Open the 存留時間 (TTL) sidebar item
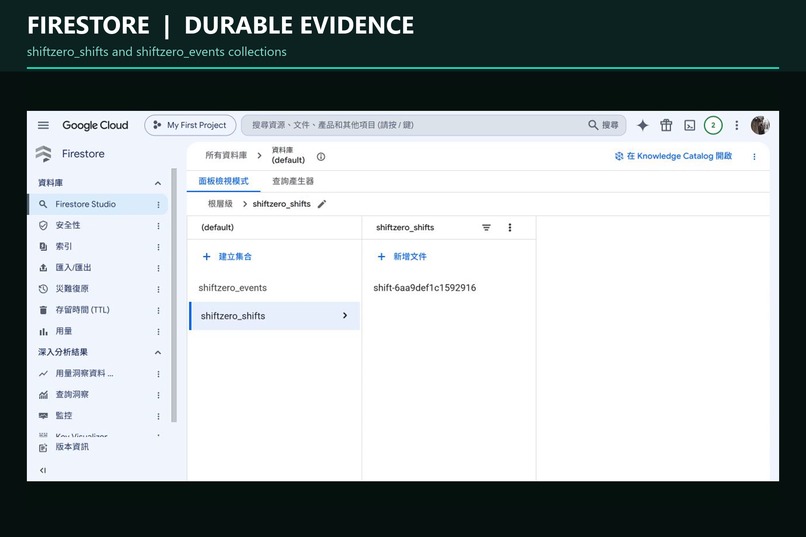 [82, 310]
